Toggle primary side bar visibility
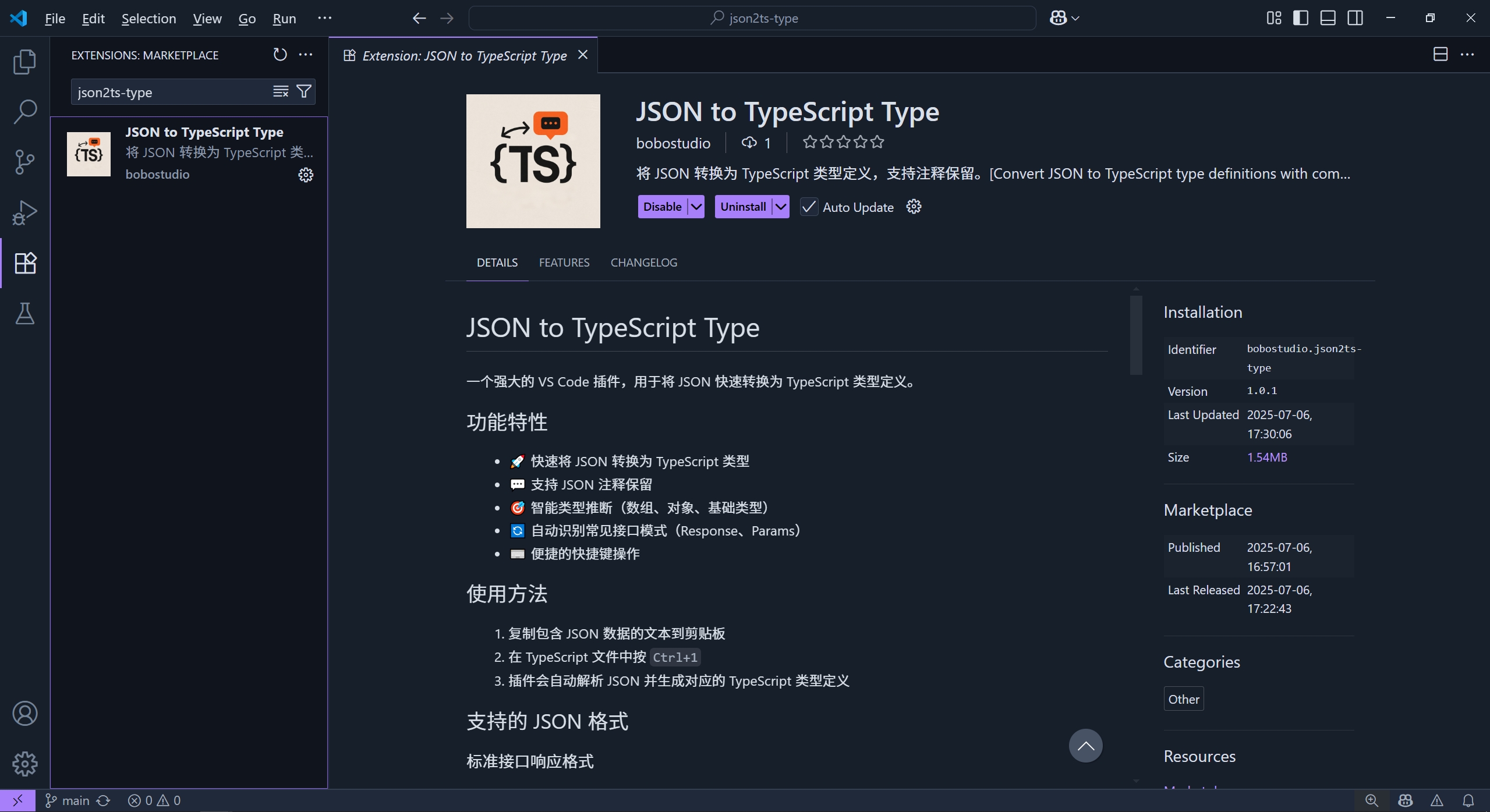 (1300, 18)
